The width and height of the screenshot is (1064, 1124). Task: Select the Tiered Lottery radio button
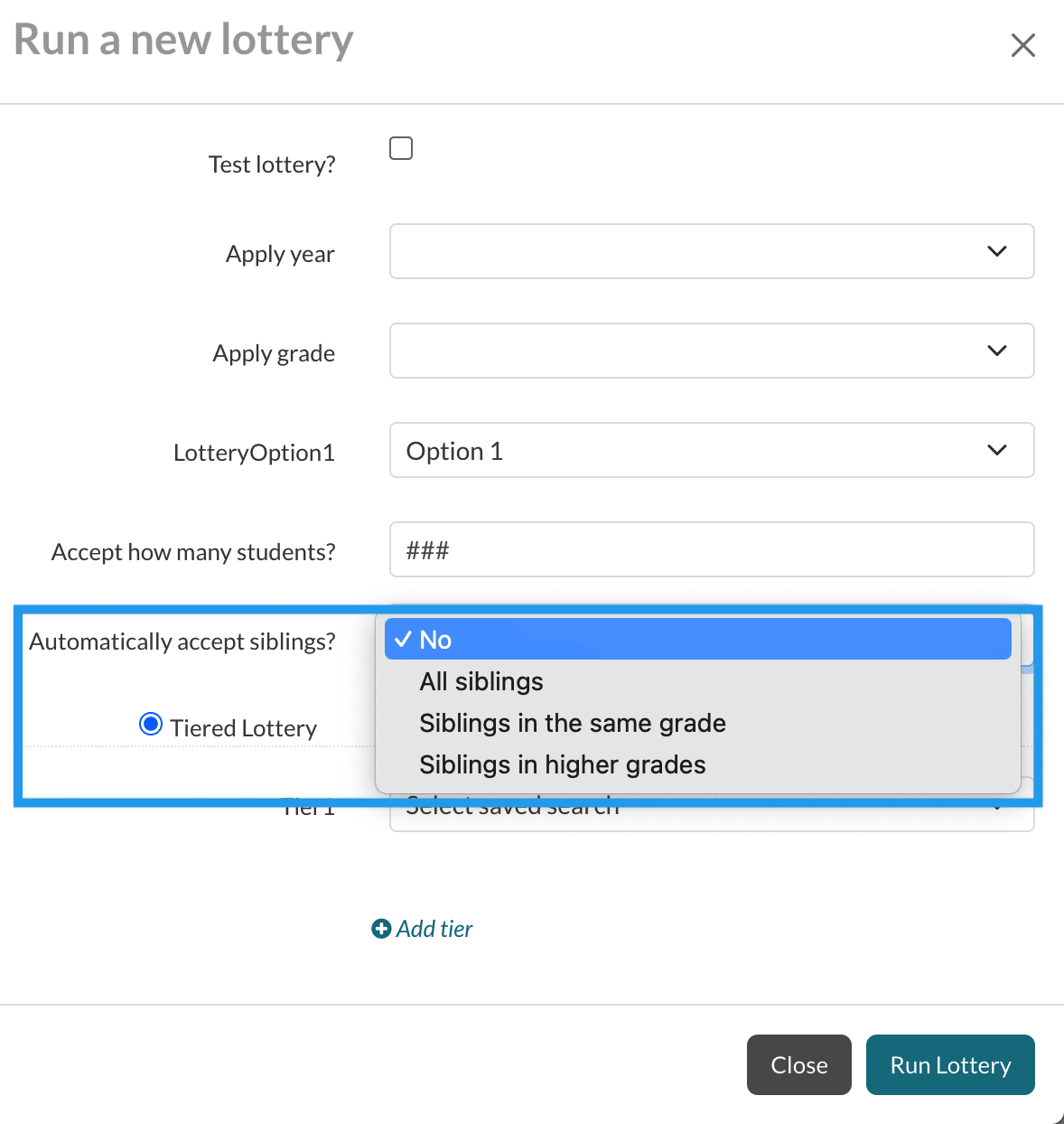point(151,725)
